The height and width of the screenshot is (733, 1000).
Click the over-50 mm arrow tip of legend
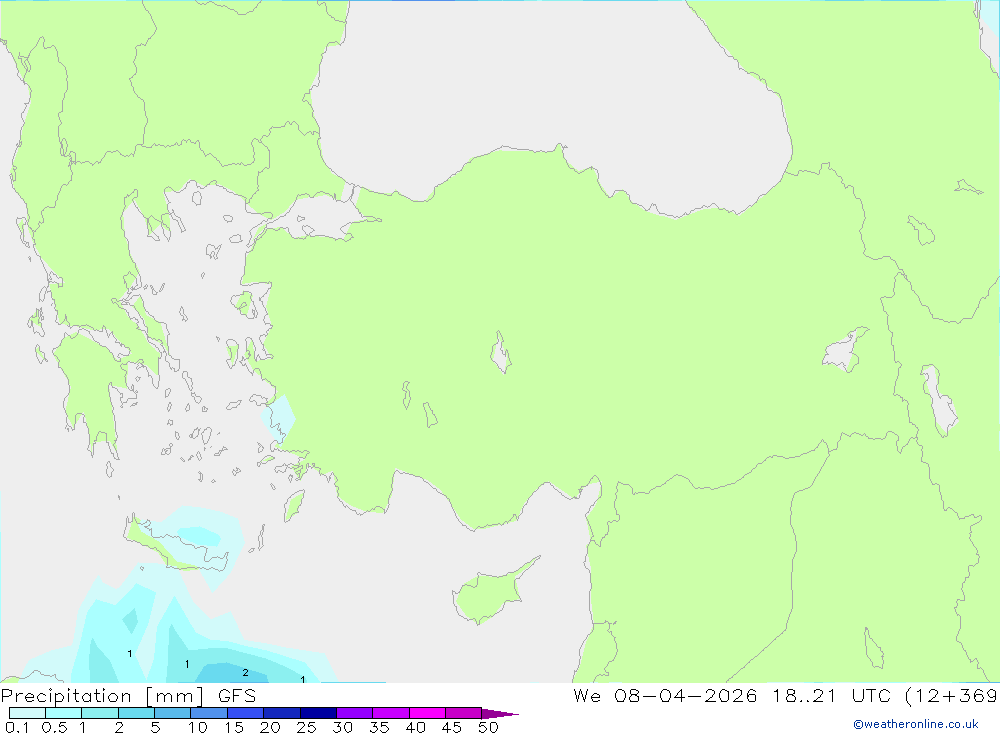click(x=499, y=713)
